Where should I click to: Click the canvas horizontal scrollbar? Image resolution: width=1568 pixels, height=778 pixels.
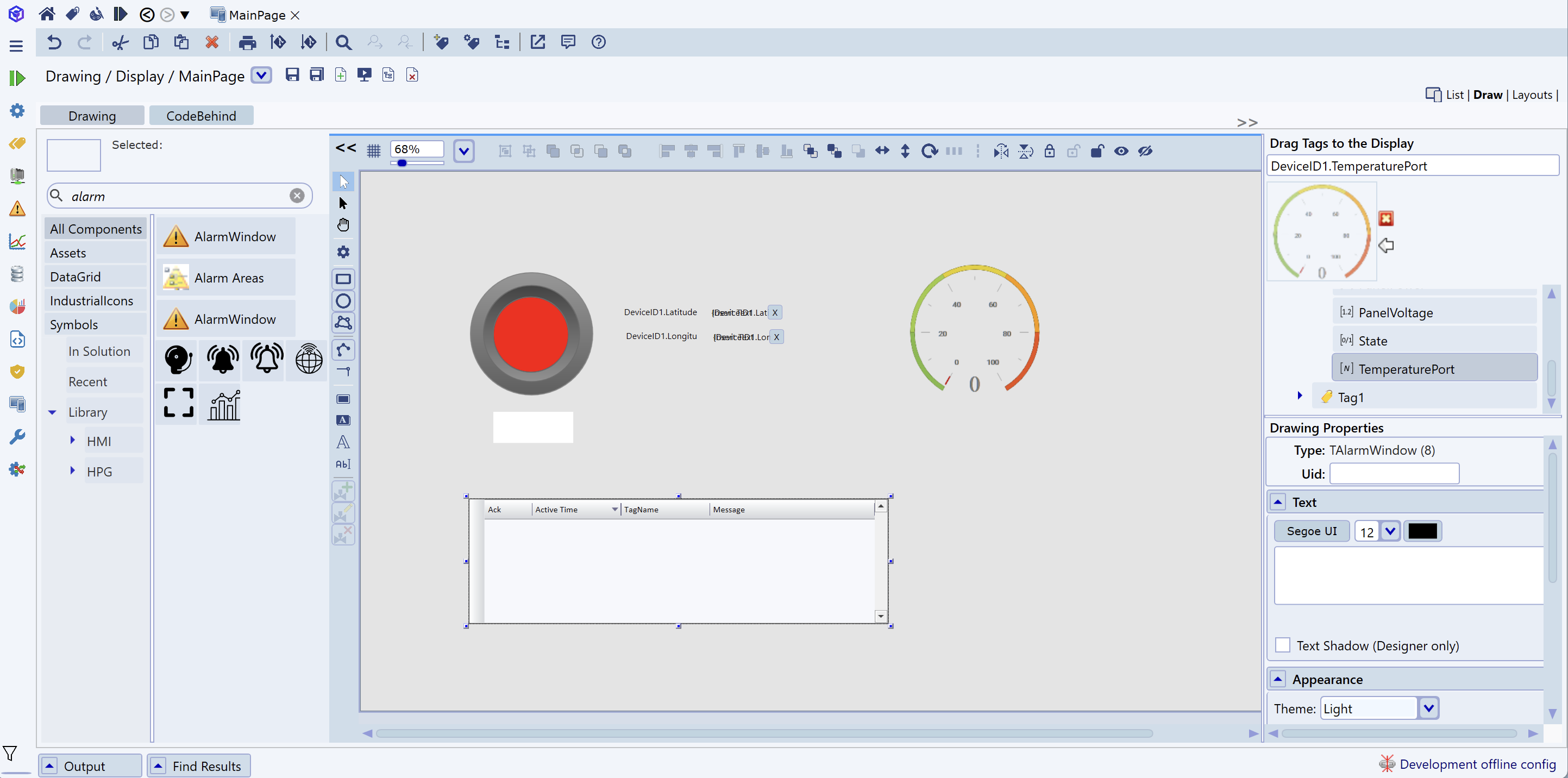(x=764, y=733)
